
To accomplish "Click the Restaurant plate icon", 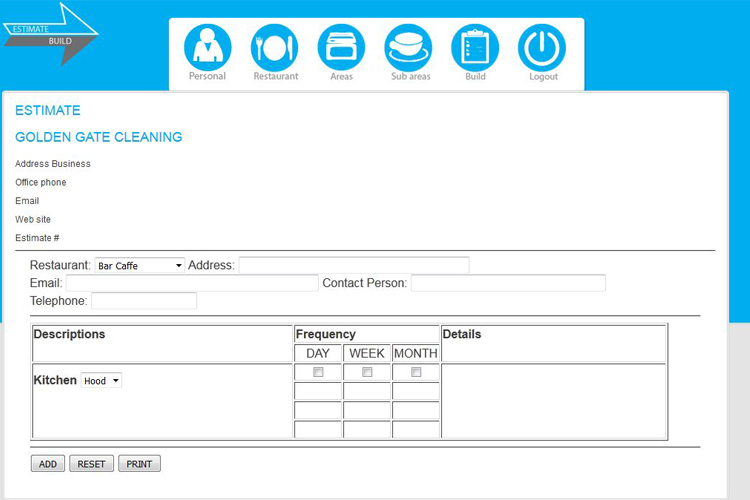I will click(274, 48).
